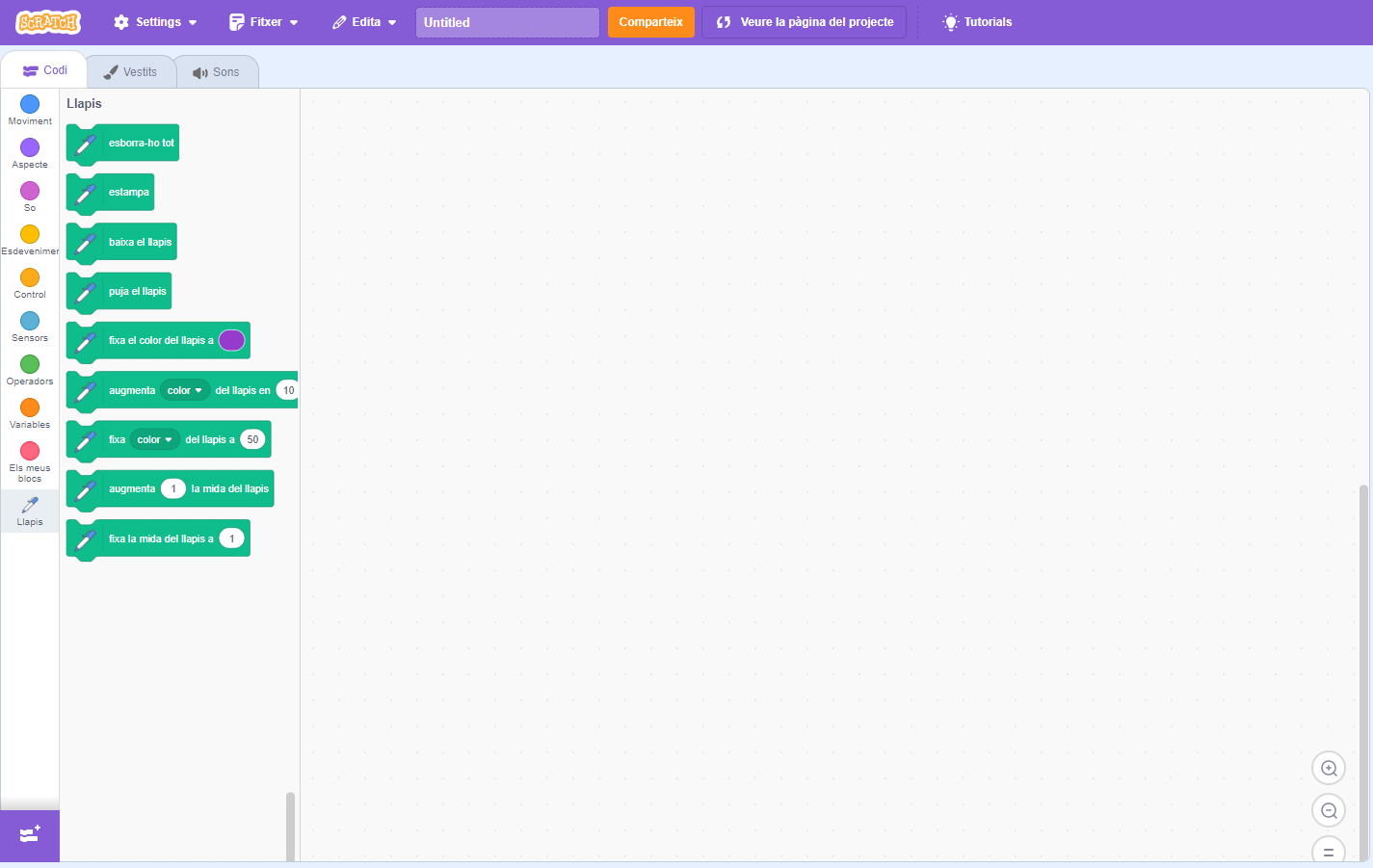Viewport: 1373px width, 868px height.
Task: Open the Settings dropdown menu
Action: click(x=155, y=22)
